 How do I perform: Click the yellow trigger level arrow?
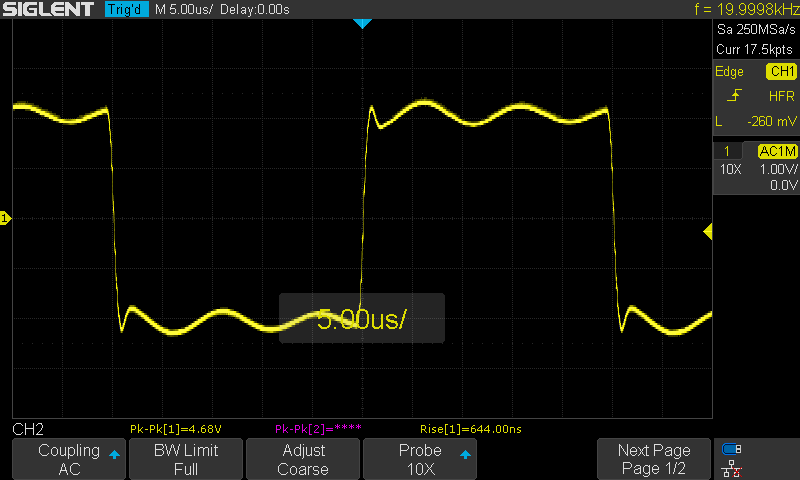click(707, 232)
